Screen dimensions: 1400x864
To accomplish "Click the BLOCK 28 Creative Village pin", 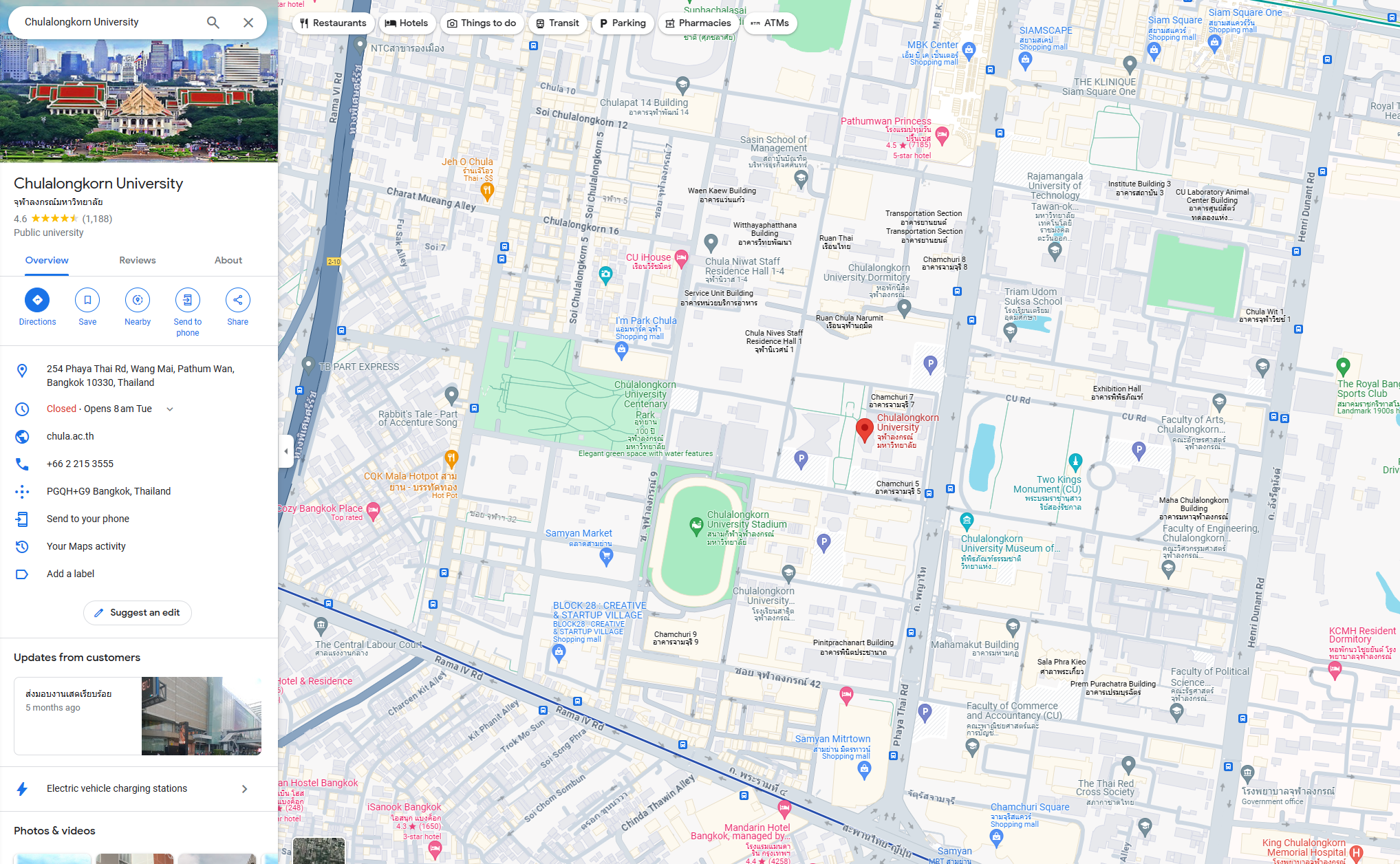I will coord(559,654).
